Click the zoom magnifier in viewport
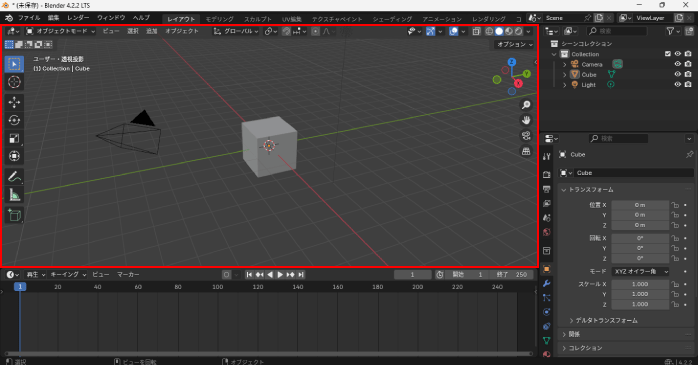Image resolution: width=698 pixels, height=365 pixels. click(526, 105)
